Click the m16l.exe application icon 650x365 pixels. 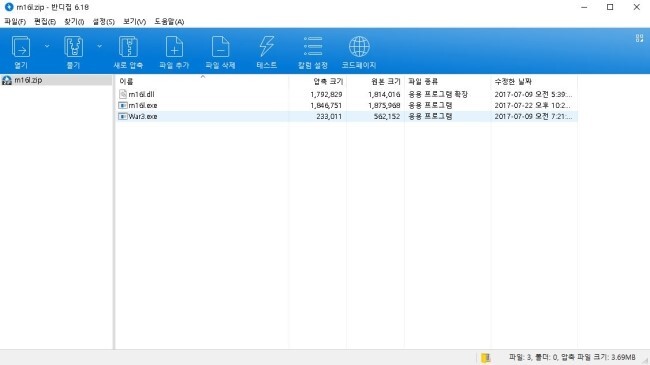point(123,105)
